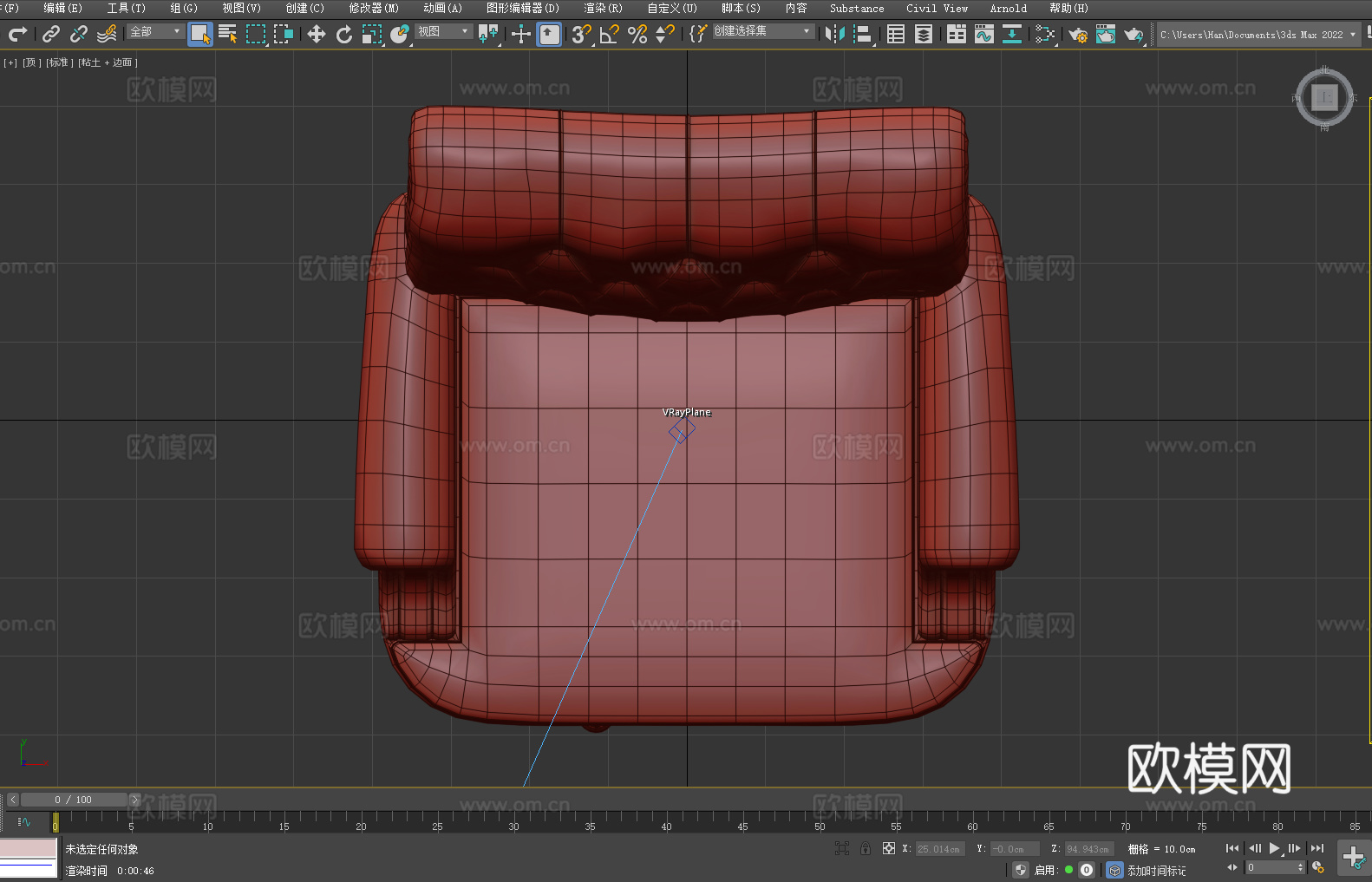Screen dimensions: 1372x882
Task: Click the Select by Name icon
Action: (x=227, y=34)
